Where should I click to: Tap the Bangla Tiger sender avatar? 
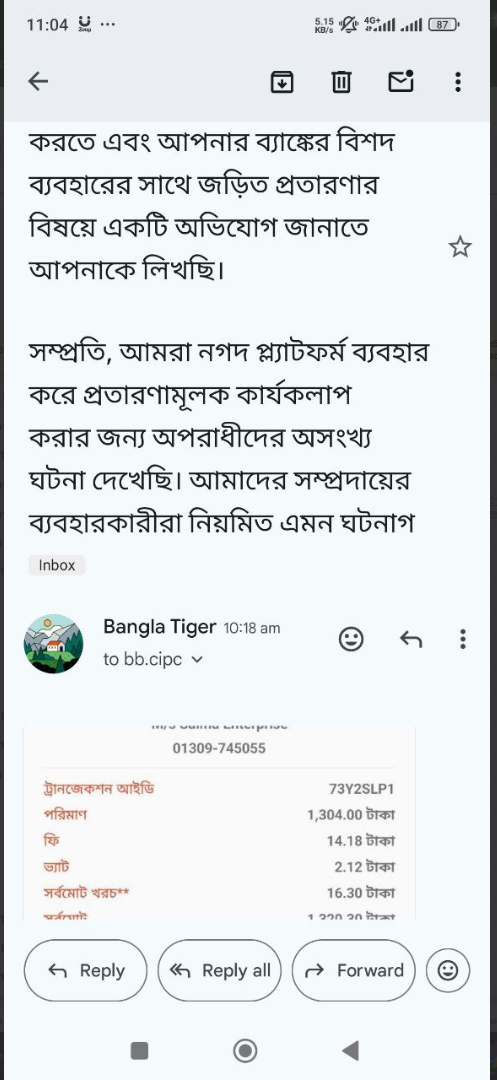click(53, 643)
